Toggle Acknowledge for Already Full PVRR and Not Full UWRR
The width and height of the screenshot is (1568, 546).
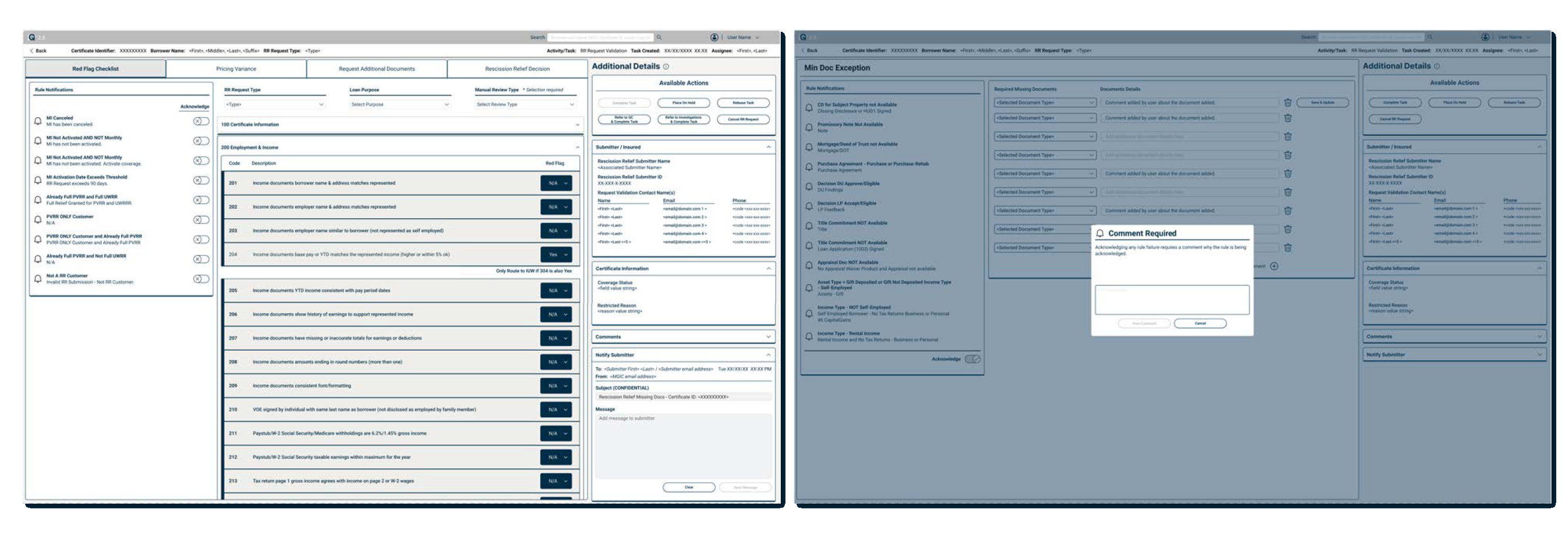point(201,259)
